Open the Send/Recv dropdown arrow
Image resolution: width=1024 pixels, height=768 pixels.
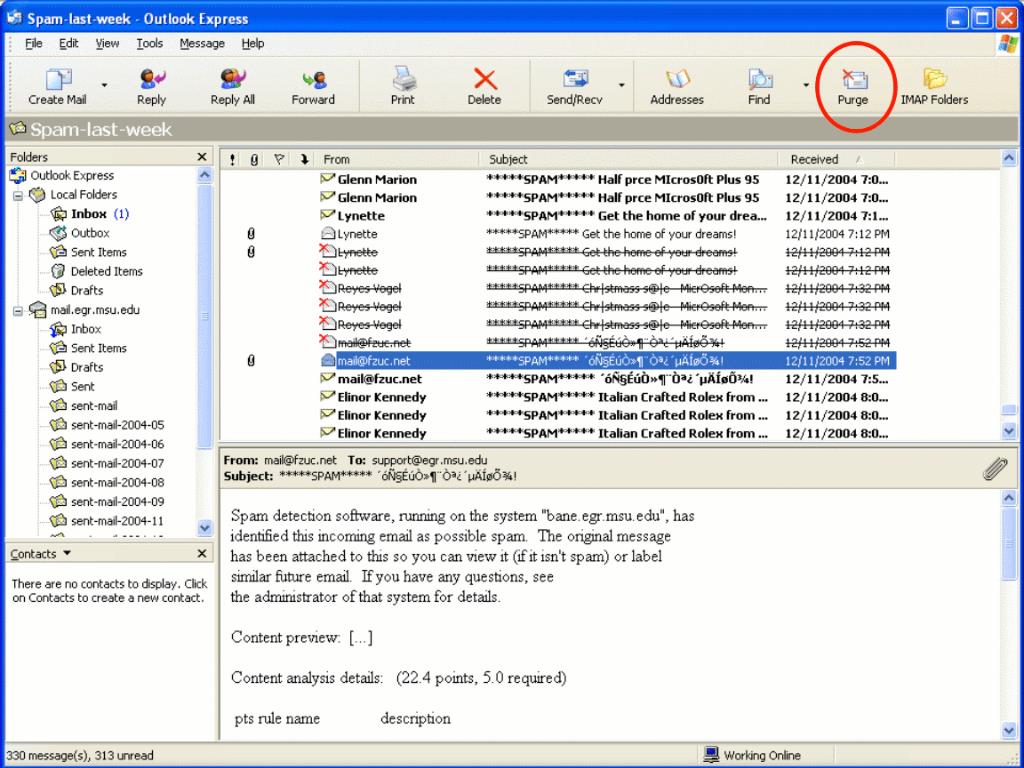pyautogui.click(x=621, y=85)
